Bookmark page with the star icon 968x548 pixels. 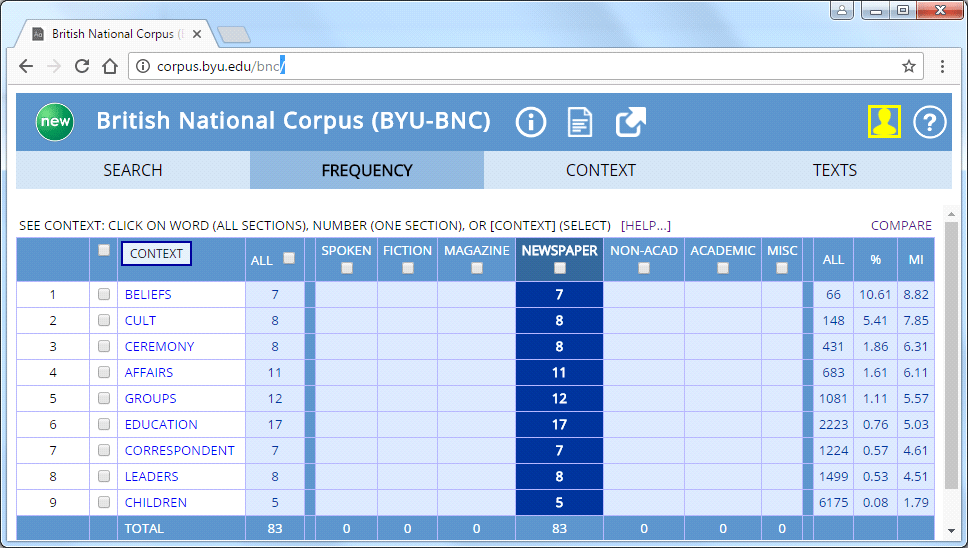point(909,66)
